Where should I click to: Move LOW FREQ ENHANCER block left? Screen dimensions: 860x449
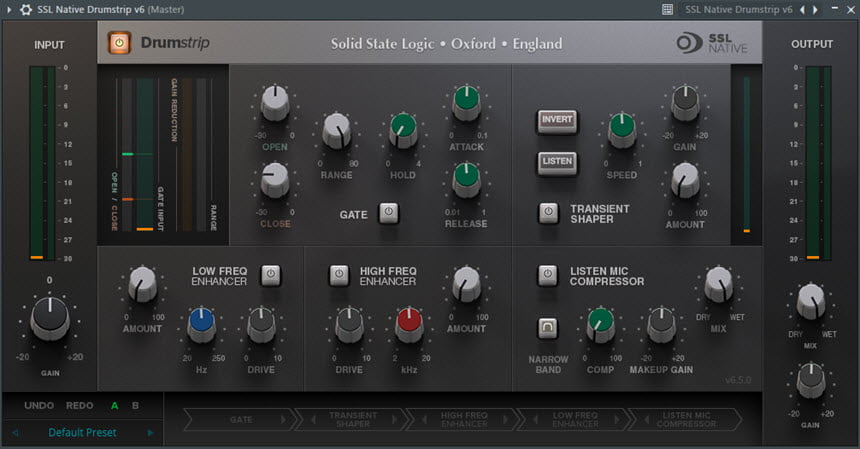(535, 420)
